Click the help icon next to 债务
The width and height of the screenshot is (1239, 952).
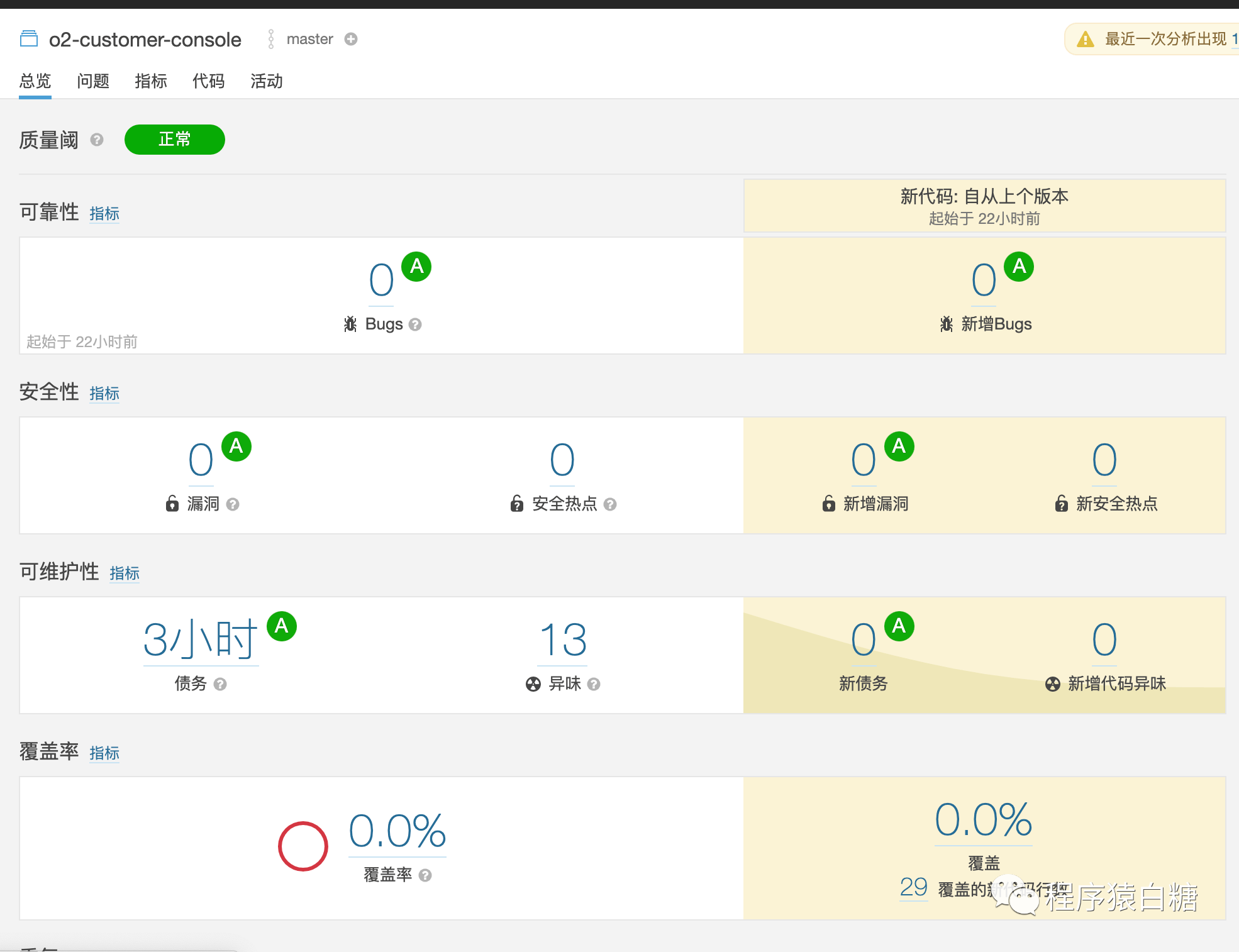220,684
